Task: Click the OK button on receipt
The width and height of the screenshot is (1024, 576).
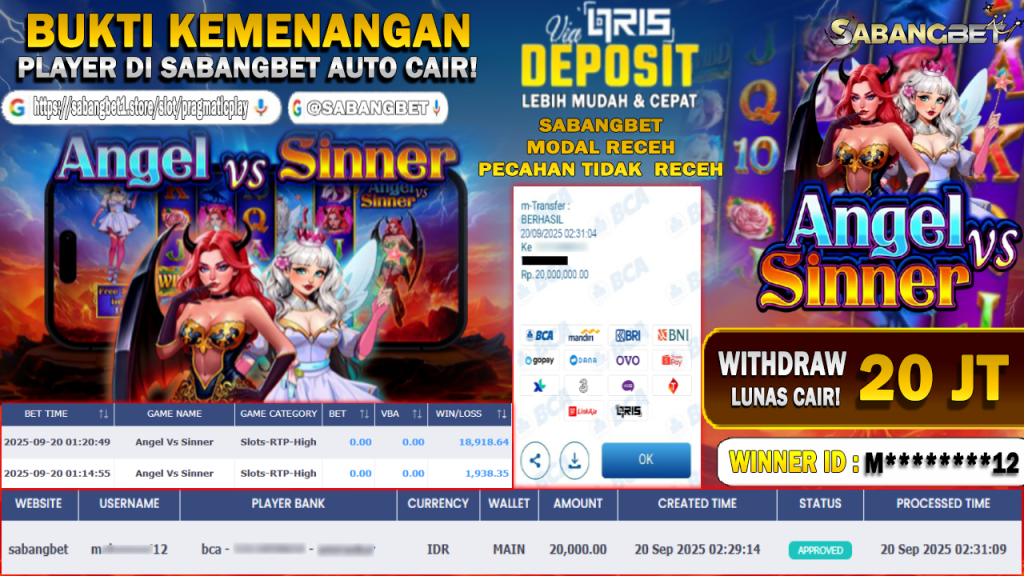Action: [646, 460]
